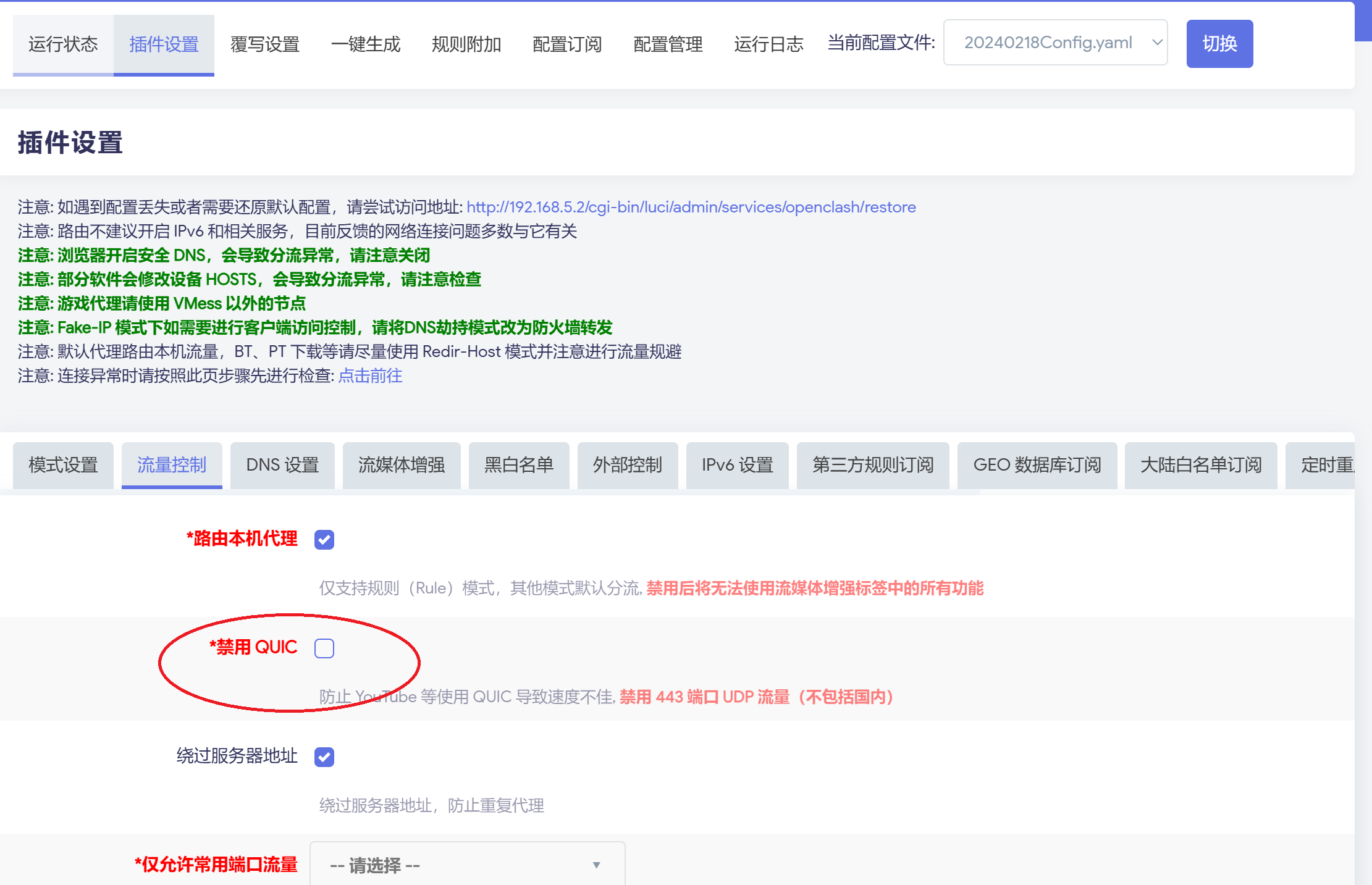Click the 绕过服务器地址 label
The image size is (1372, 885).
pyautogui.click(x=237, y=756)
